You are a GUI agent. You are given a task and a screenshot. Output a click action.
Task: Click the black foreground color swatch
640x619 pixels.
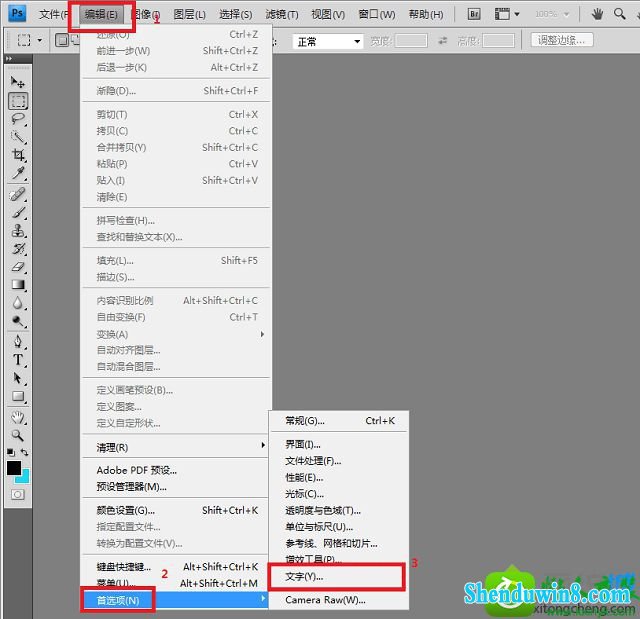click(x=14, y=468)
